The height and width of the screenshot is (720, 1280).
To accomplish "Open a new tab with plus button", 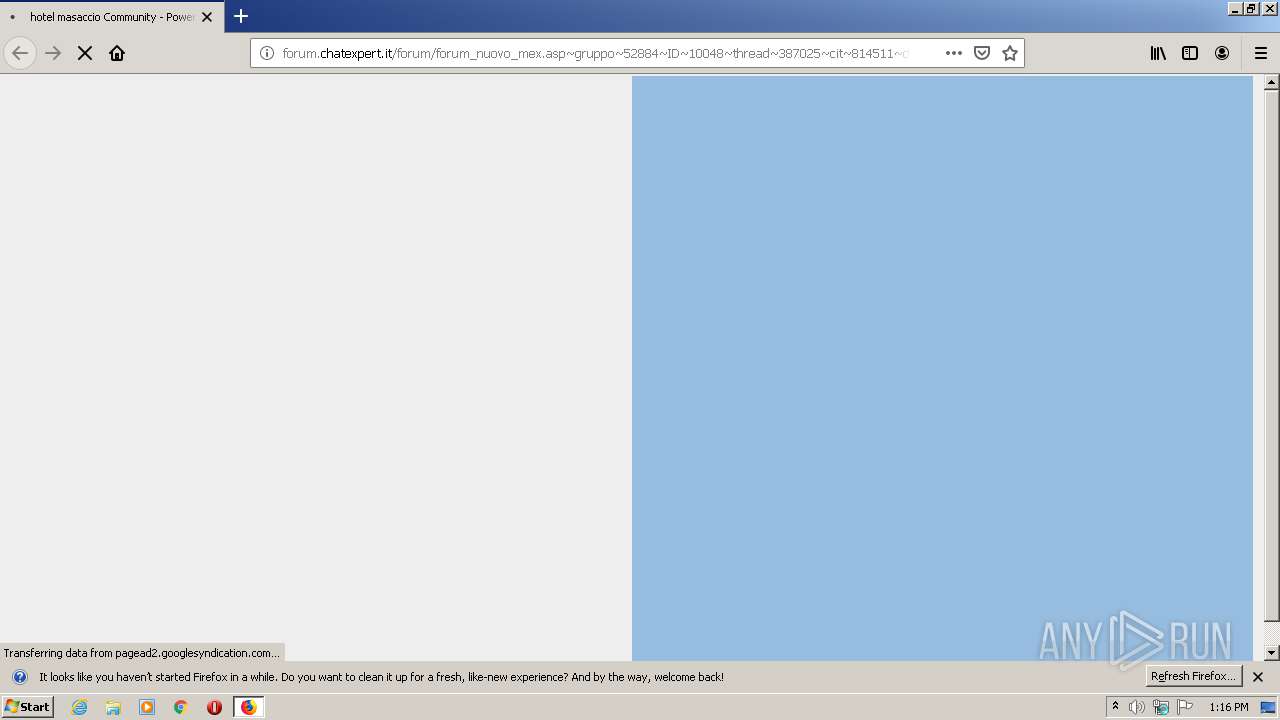I will coord(241,16).
